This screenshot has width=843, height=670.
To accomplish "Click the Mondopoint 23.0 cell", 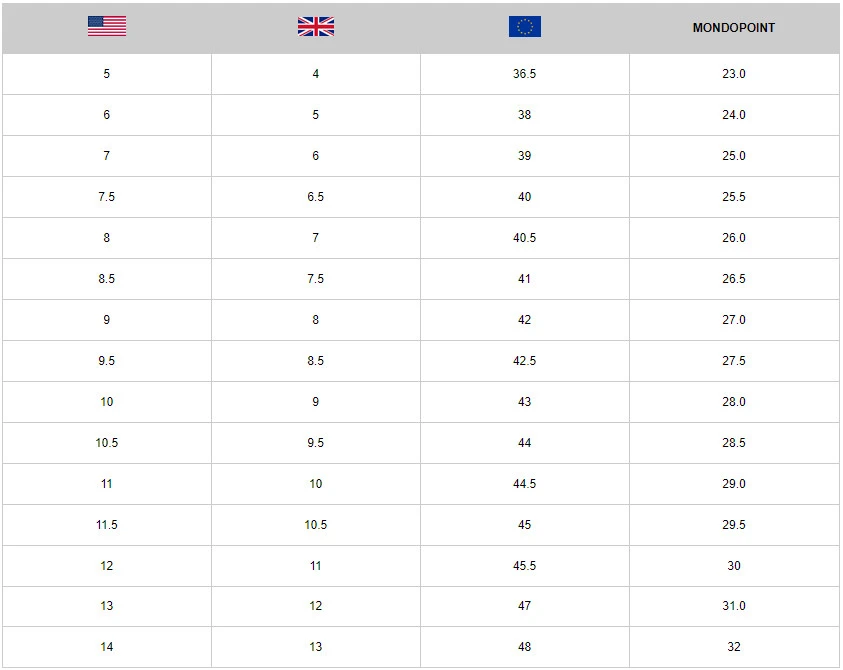I will coord(734,74).
